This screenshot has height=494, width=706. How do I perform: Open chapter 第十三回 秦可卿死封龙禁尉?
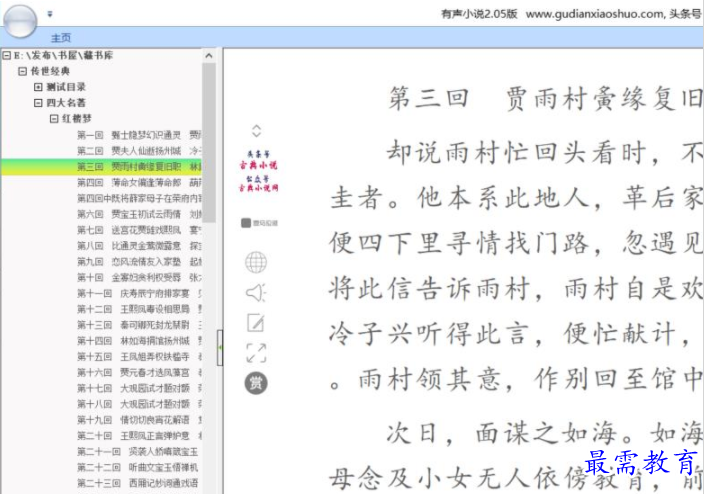coord(139,325)
